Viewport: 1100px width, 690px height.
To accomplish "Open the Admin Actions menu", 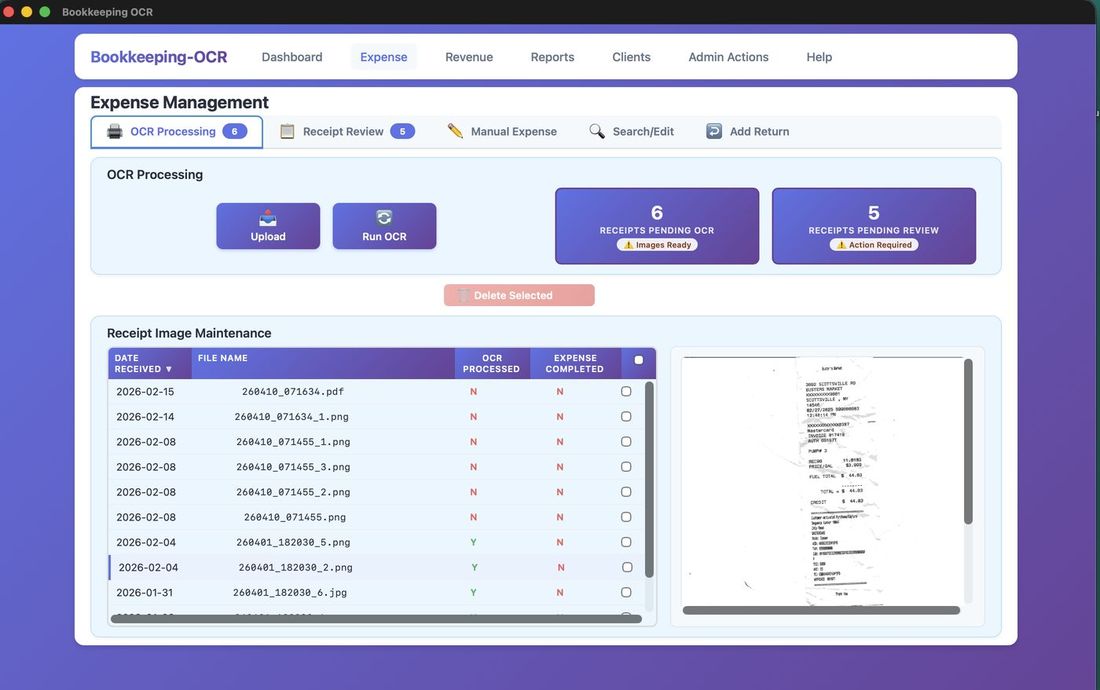I will click(x=728, y=57).
